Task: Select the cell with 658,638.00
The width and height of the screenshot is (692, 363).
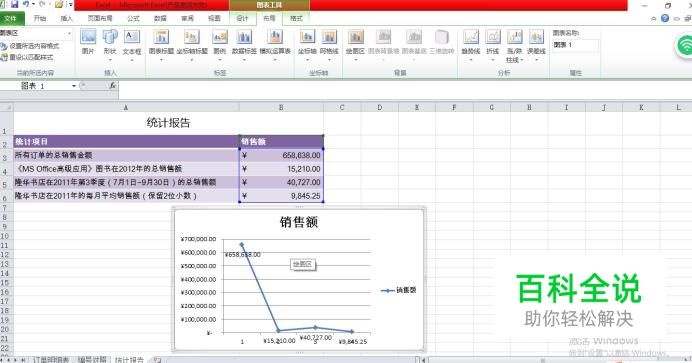Action: coord(281,155)
